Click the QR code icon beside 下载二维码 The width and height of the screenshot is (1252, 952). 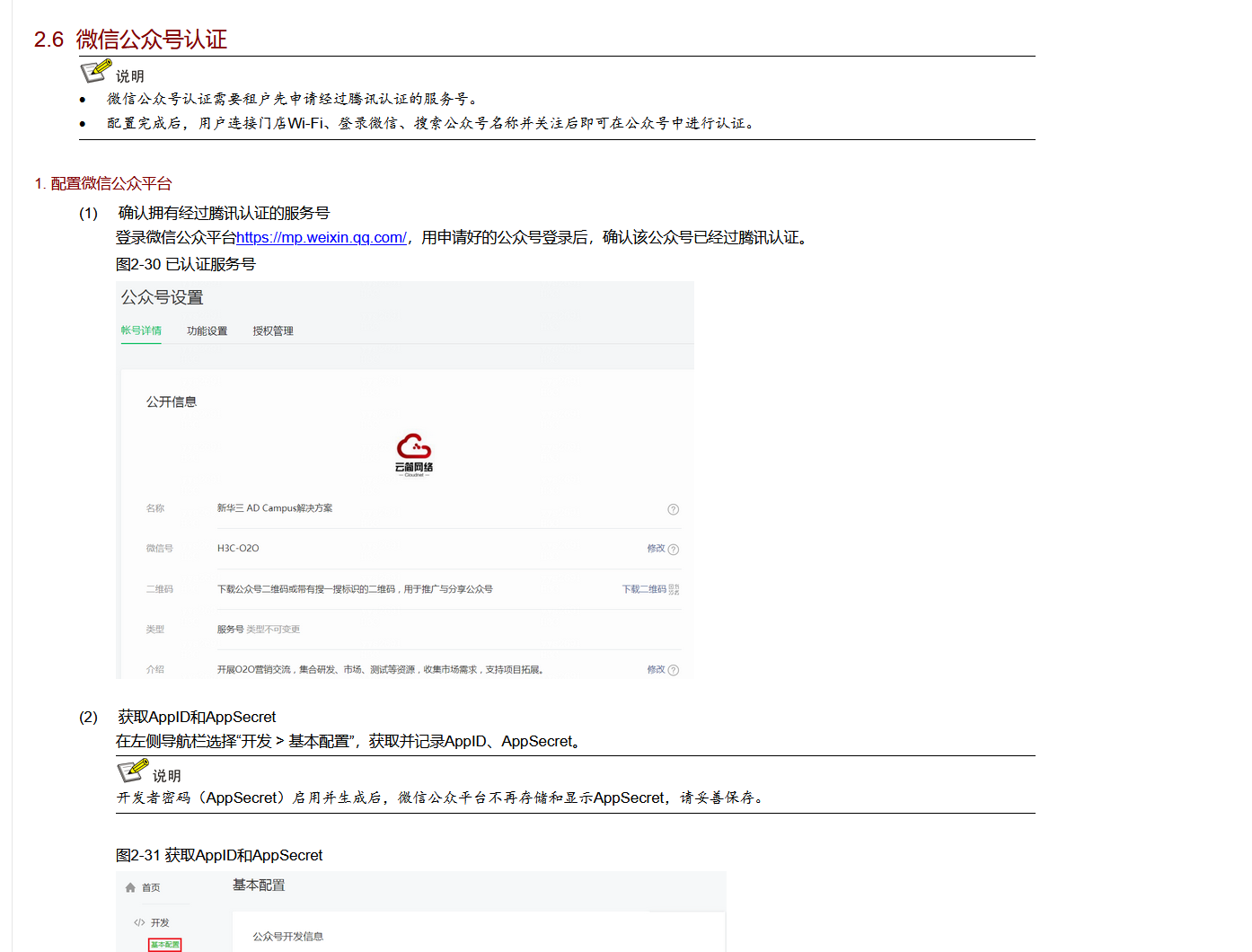pos(674,589)
